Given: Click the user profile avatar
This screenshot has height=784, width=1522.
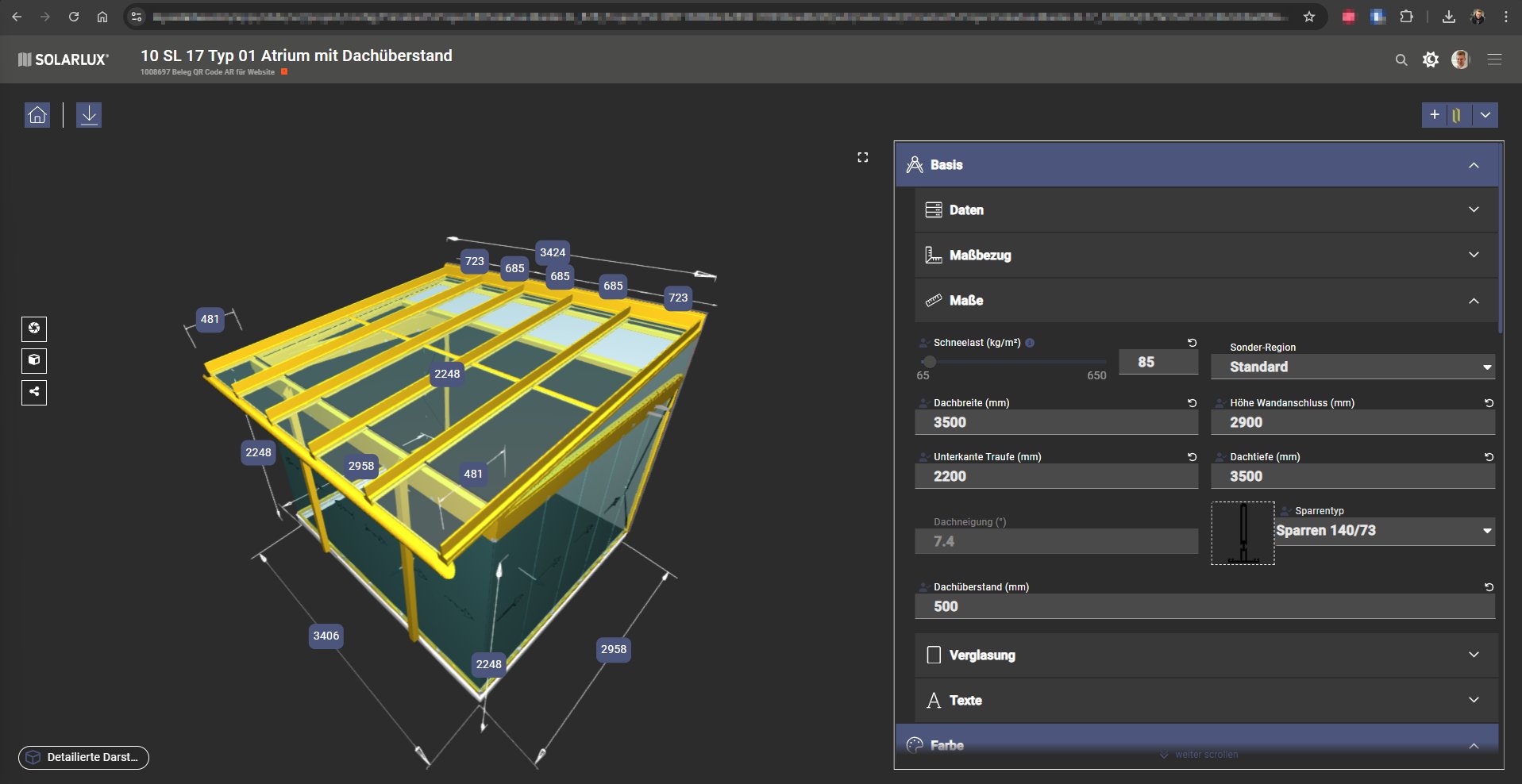Looking at the screenshot, I should click(x=1460, y=60).
